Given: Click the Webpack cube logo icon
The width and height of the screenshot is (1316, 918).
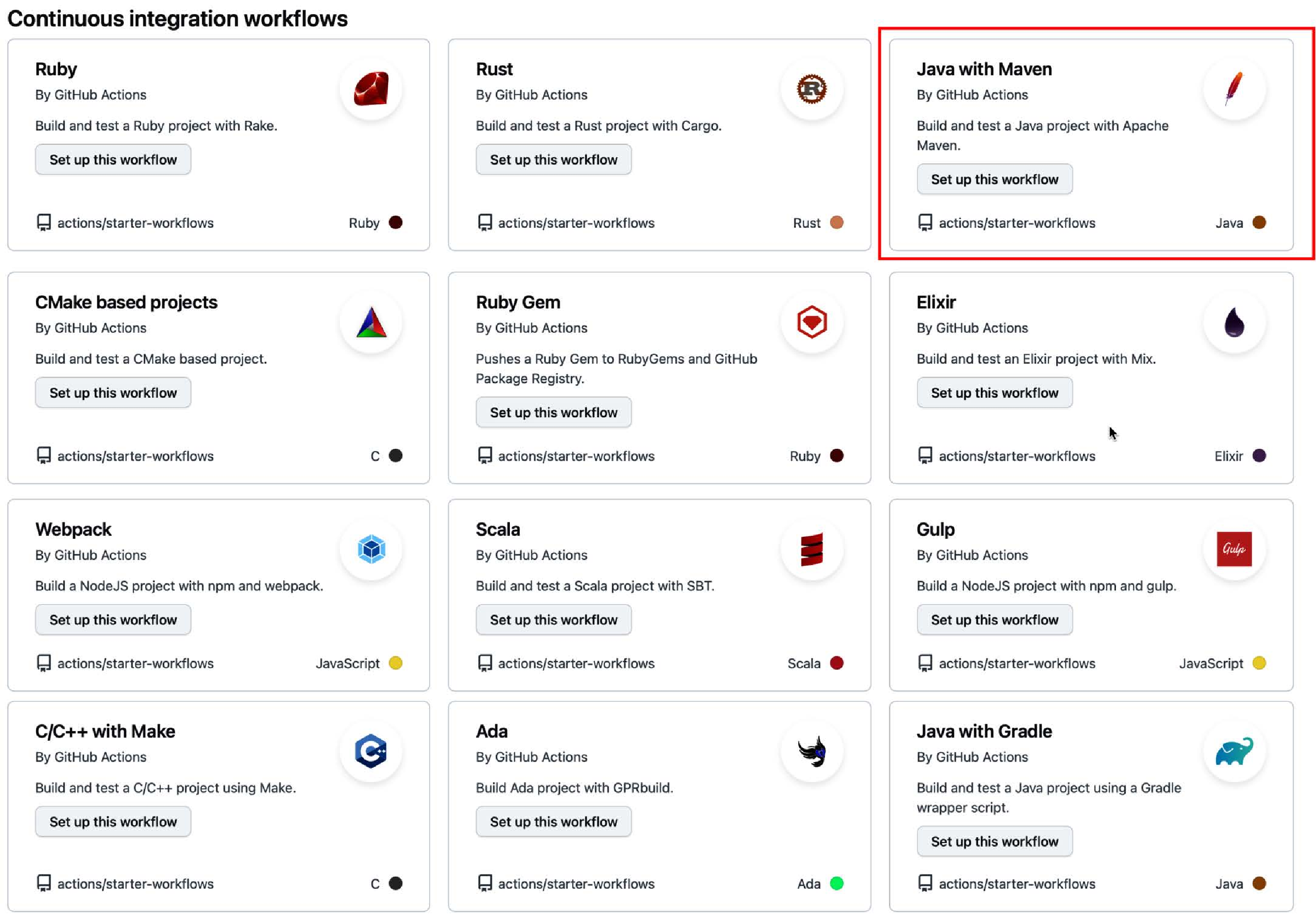Looking at the screenshot, I should (x=371, y=549).
